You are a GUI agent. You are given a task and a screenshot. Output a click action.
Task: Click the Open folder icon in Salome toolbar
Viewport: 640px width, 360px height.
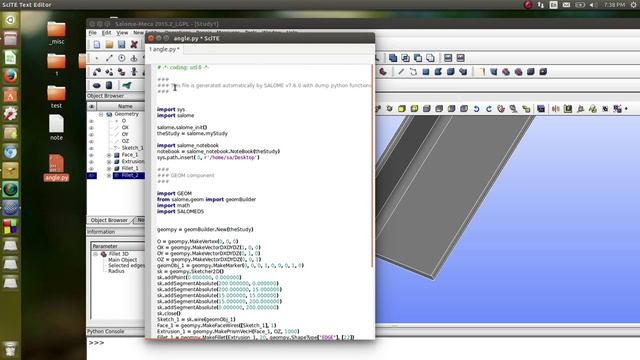point(109,44)
